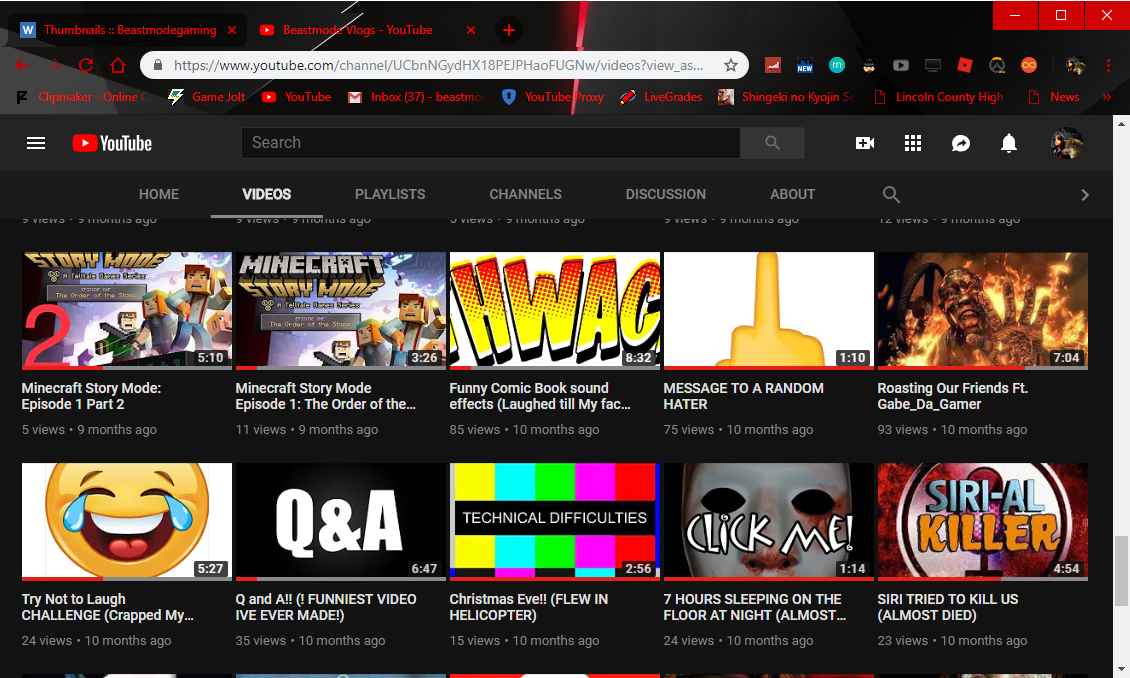Open the create video camera icon
This screenshot has width=1130, height=678.
point(865,143)
